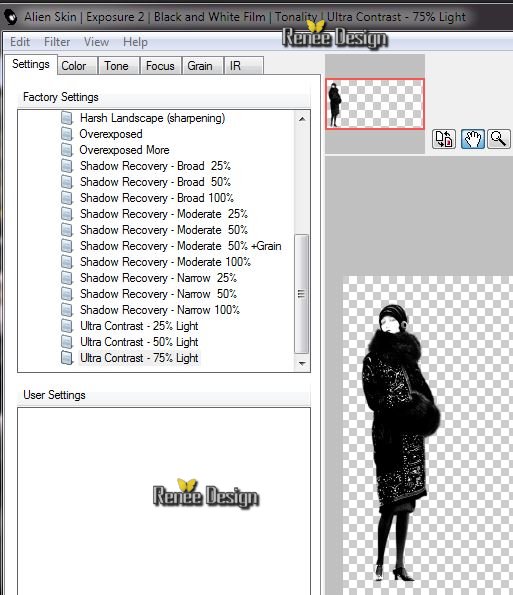Choose Shadow Recovery - Broad 100% preset

click(157, 198)
